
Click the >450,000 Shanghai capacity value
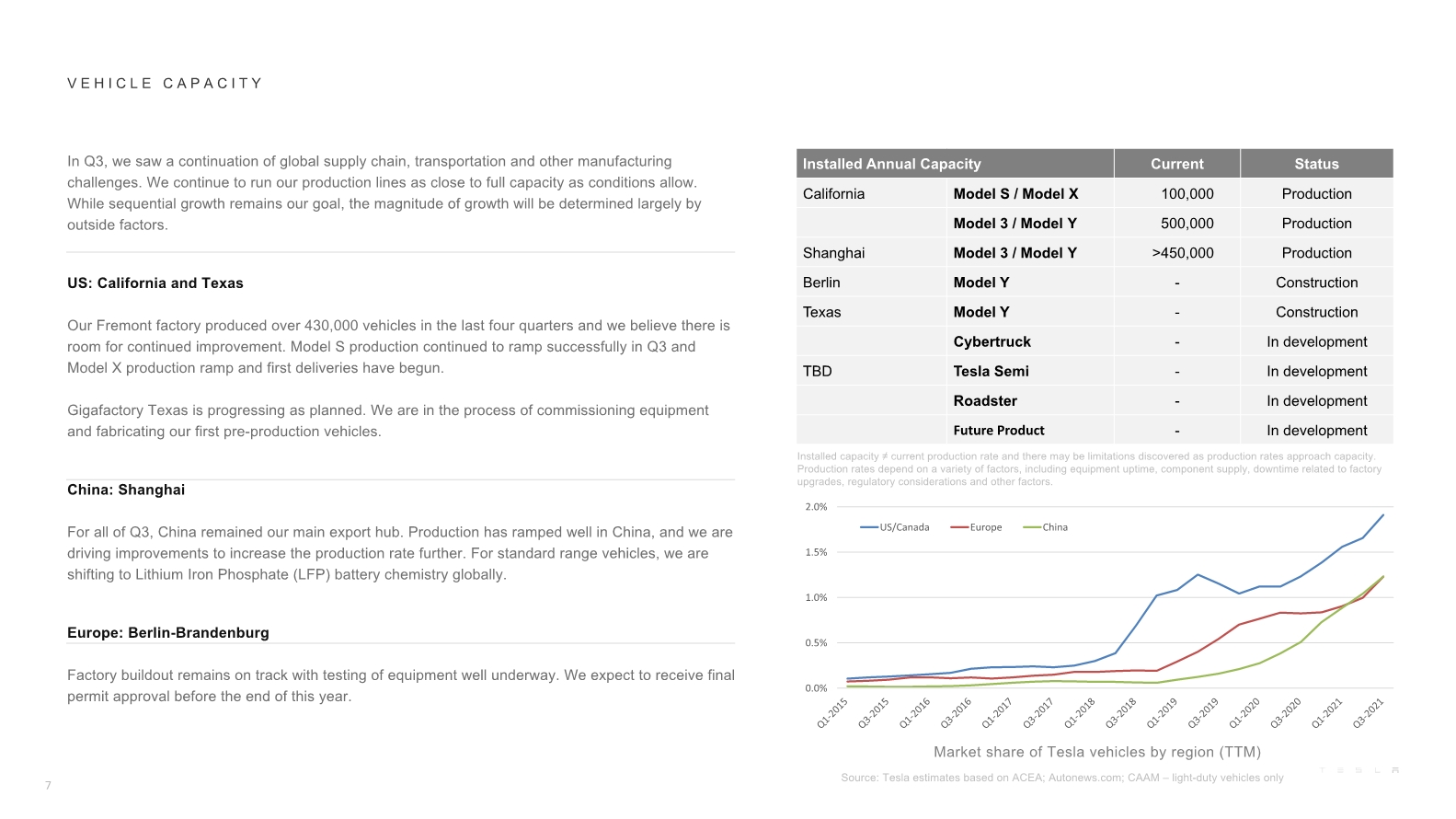pos(1183,253)
